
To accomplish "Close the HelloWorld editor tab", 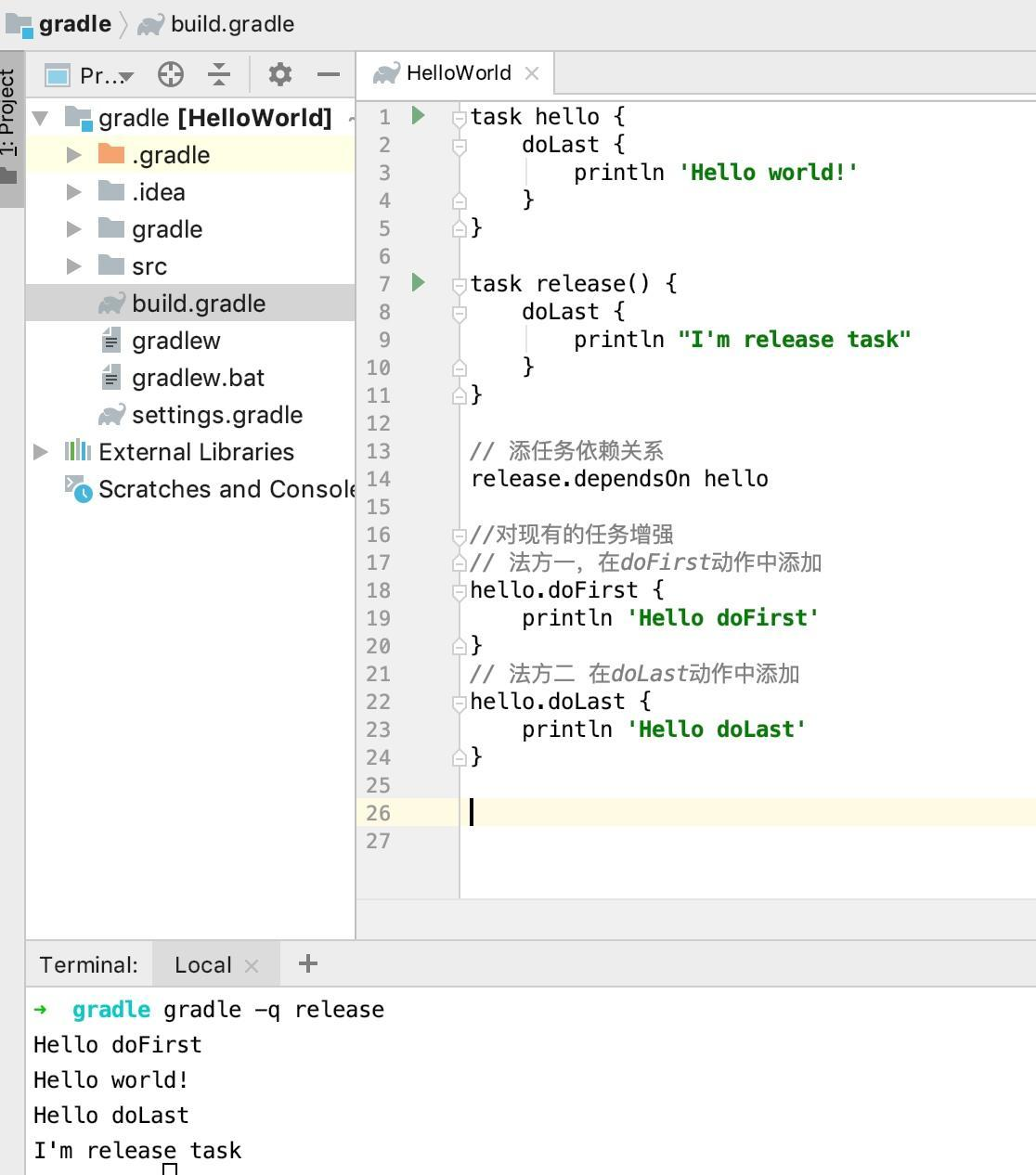I will [532, 72].
